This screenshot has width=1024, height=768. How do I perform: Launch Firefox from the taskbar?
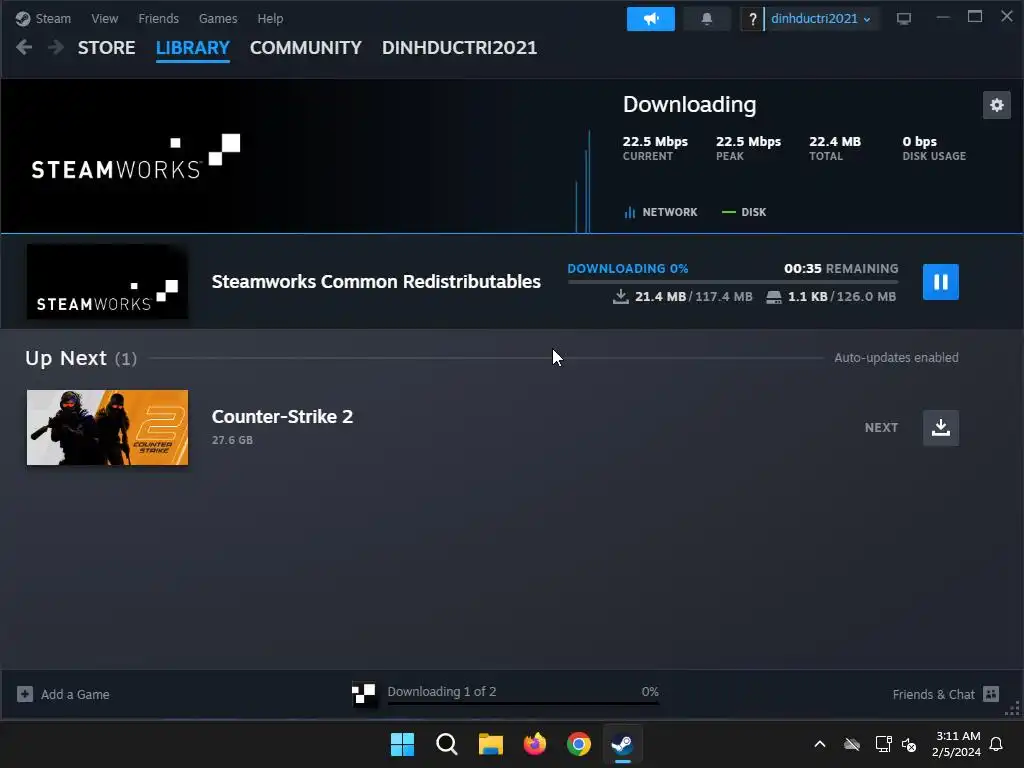coord(535,744)
